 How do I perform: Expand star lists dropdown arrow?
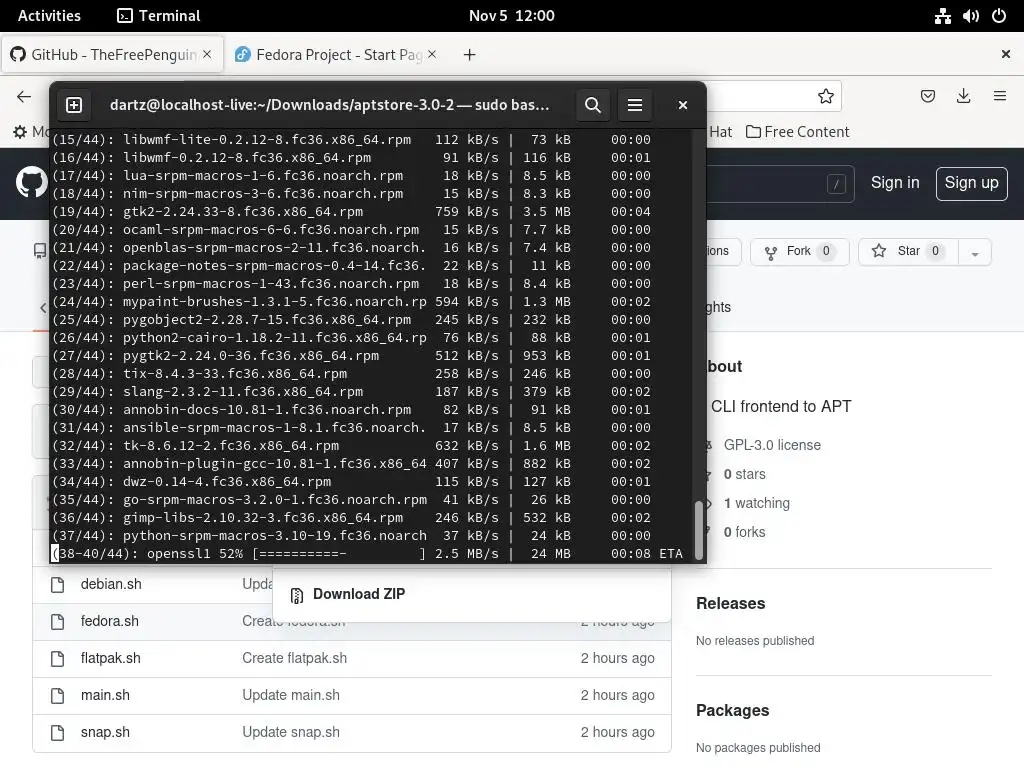pyautogui.click(x=975, y=252)
